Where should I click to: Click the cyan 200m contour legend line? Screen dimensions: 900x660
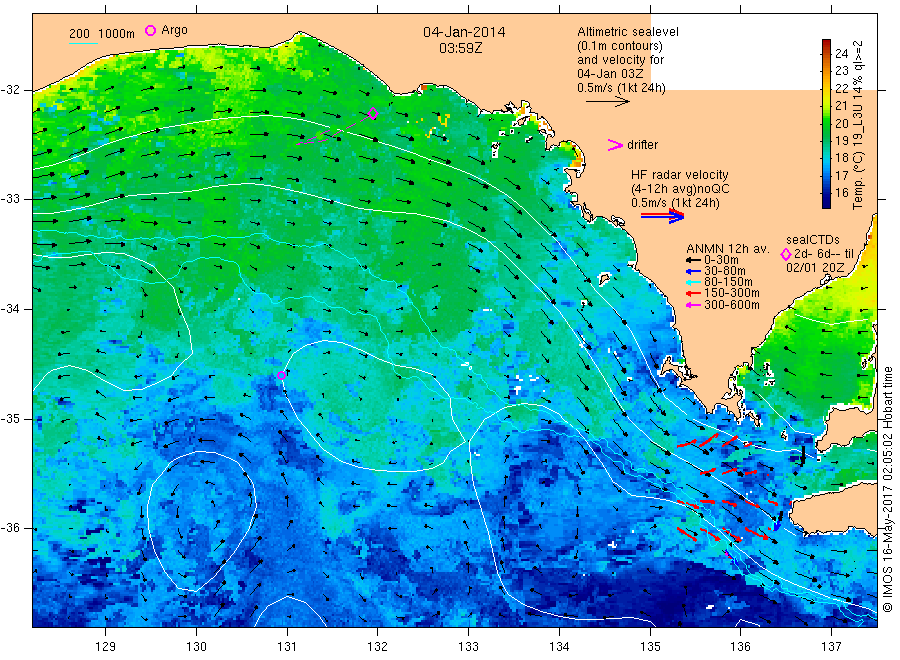coord(83,42)
